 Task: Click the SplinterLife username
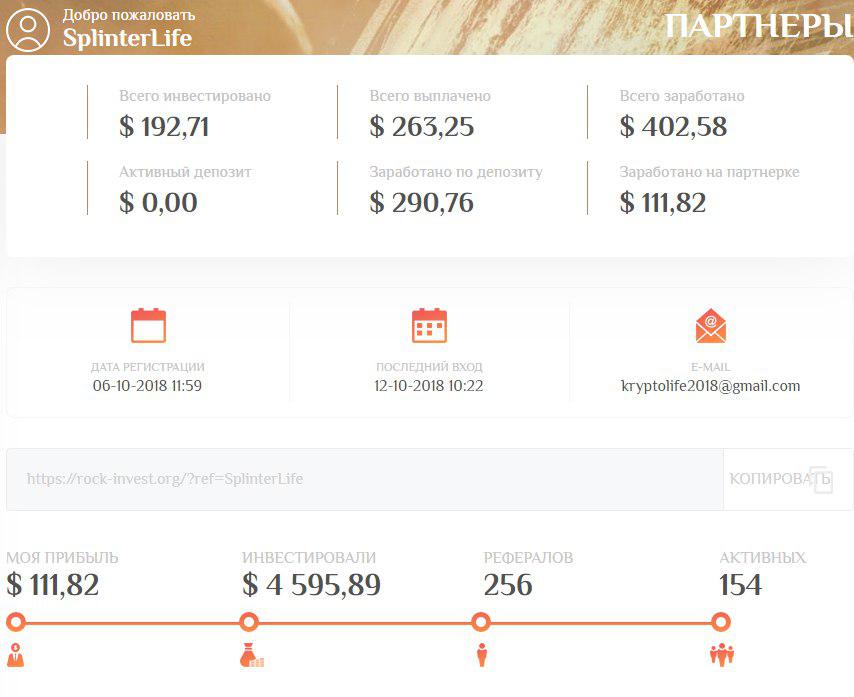pyautogui.click(x=127, y=39)
